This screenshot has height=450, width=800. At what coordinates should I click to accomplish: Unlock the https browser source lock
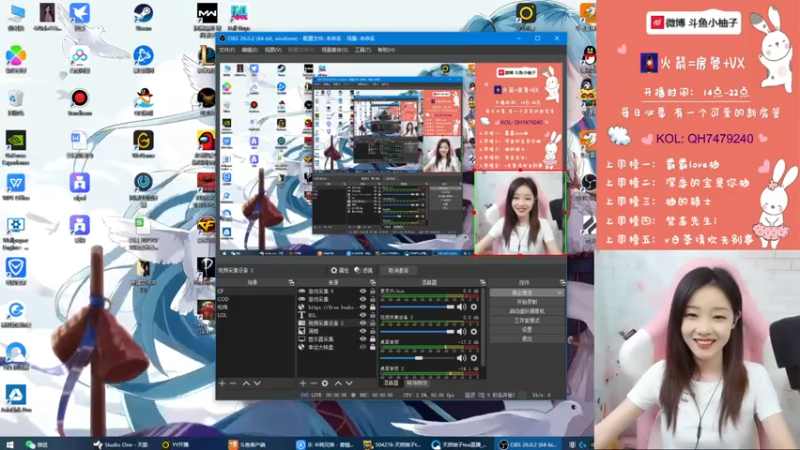(x=372, y=307)
